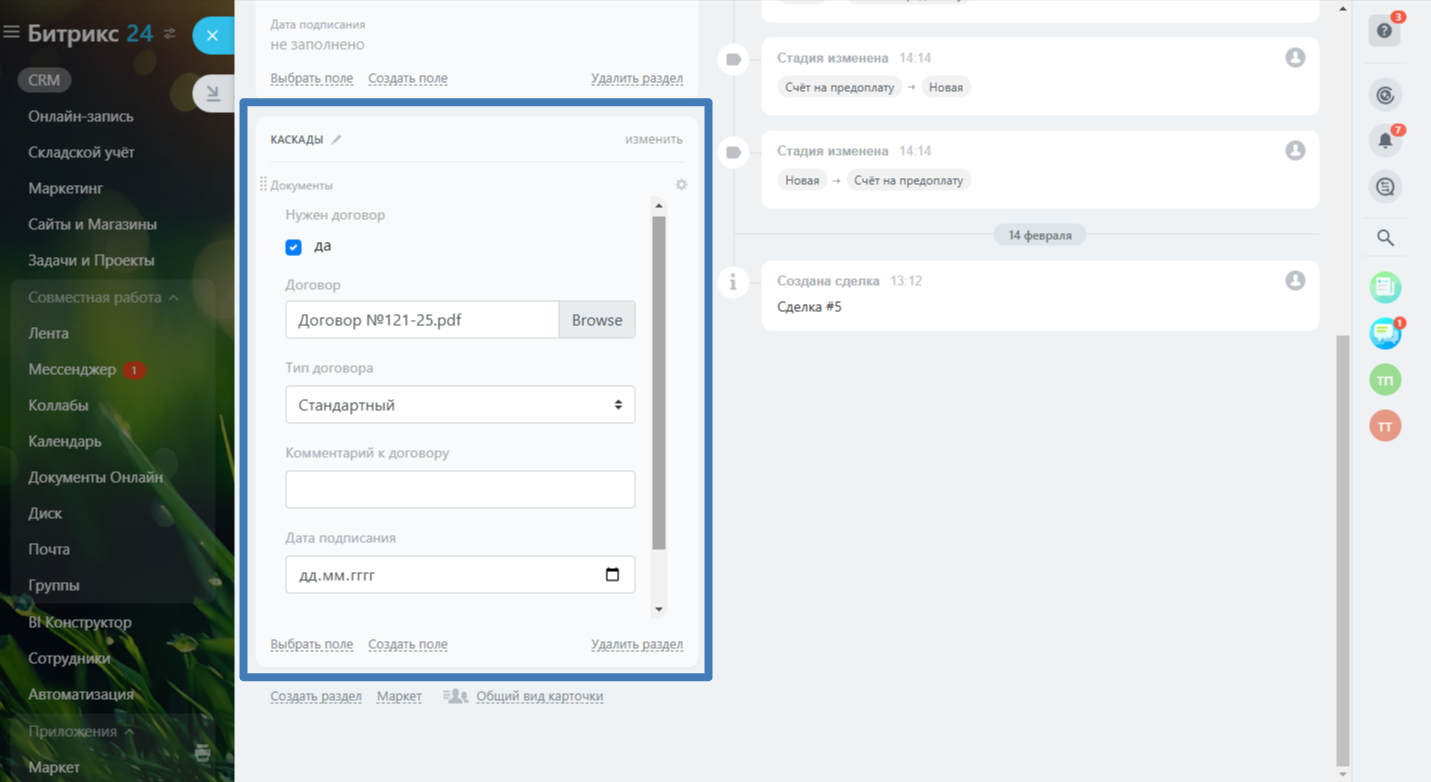The height and width of the screenshot is (782, 1431).
Task: Open the help icon with badge 3
Action: (x=1385, y=31)
